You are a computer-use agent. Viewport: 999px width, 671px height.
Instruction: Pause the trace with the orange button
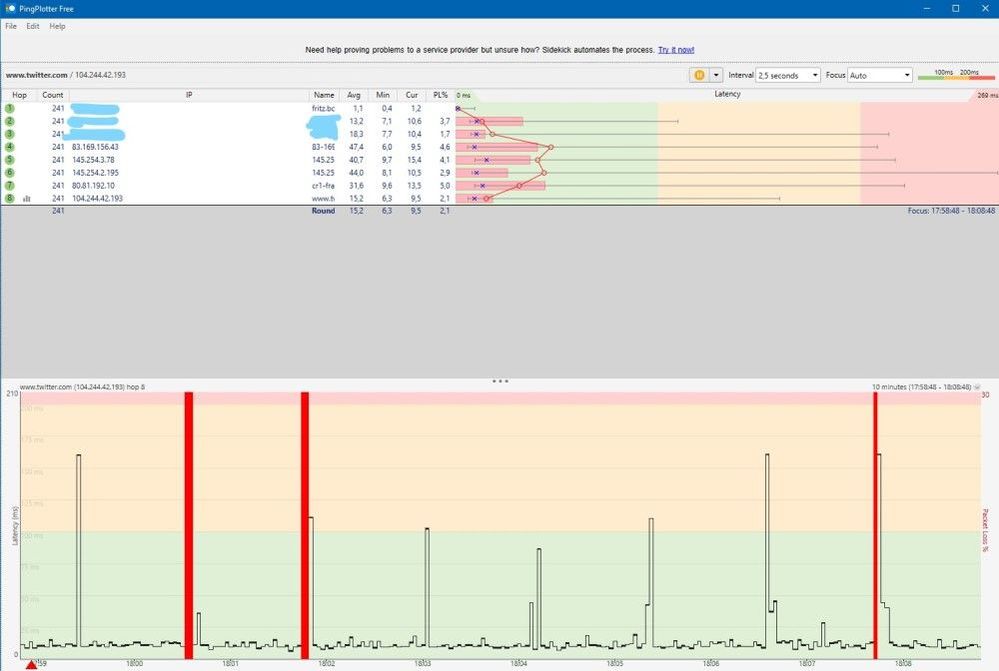[699, 75]
